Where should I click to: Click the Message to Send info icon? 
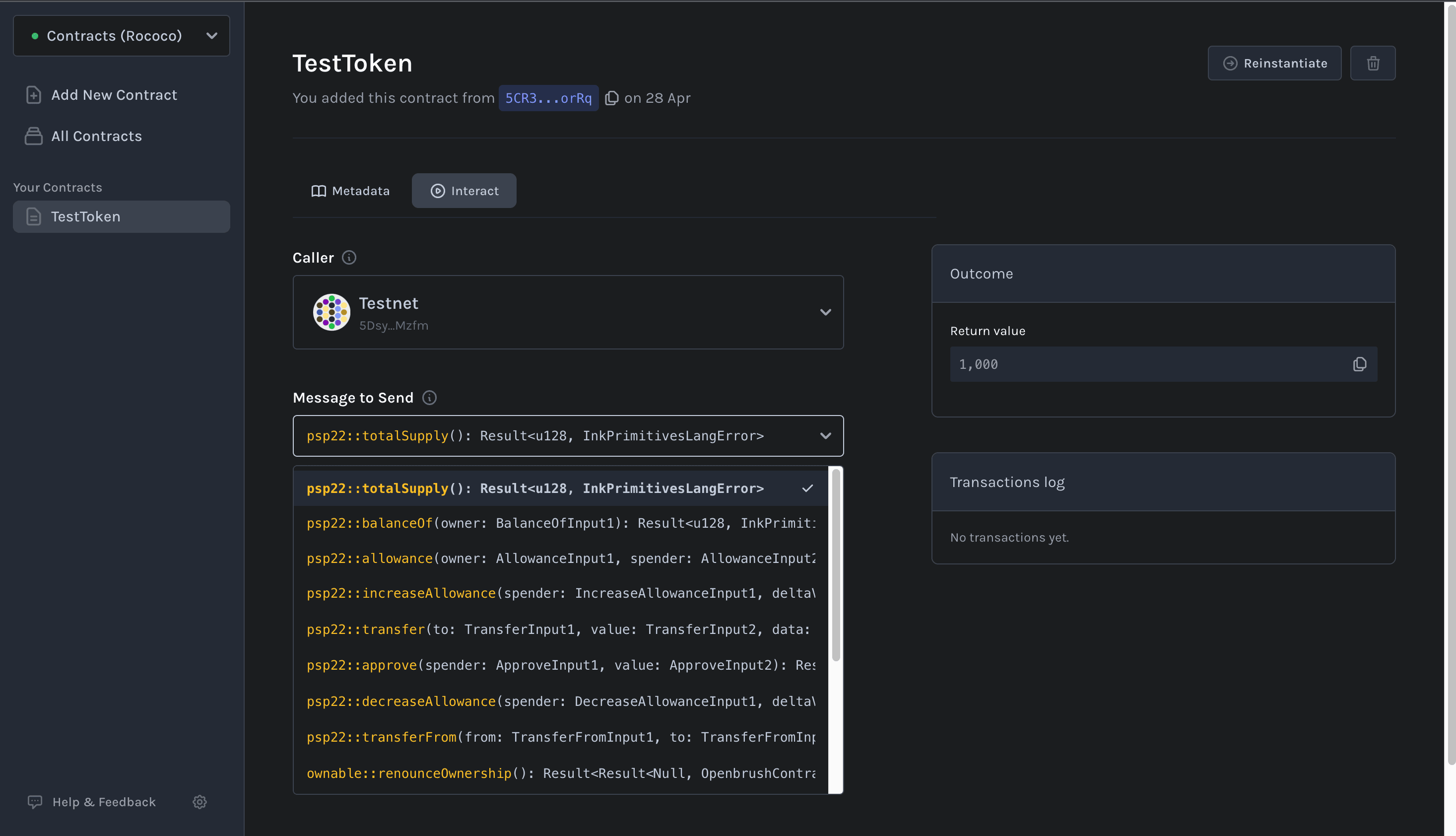[x=429, y=398]
